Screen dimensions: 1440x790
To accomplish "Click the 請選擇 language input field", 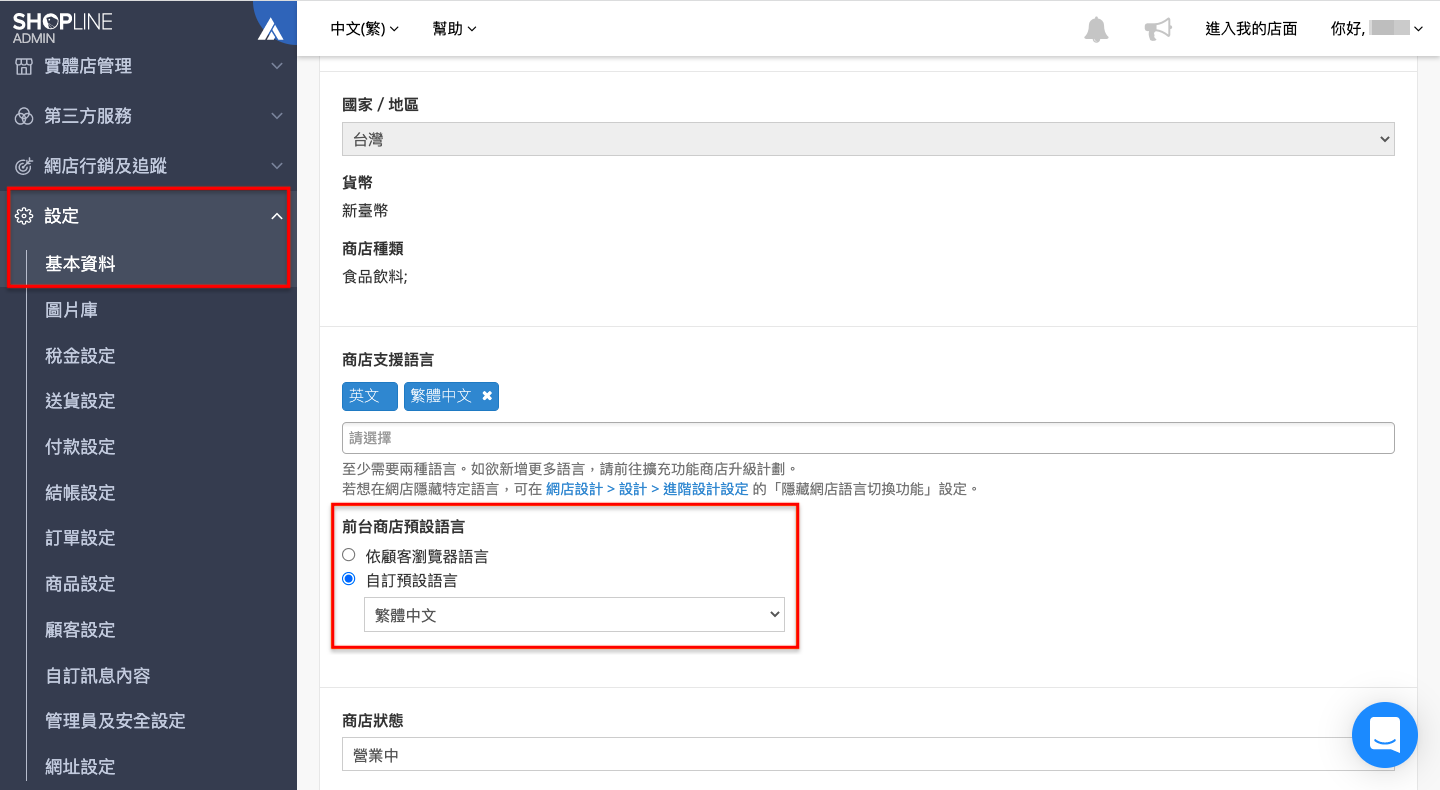I will pos(868,438).
